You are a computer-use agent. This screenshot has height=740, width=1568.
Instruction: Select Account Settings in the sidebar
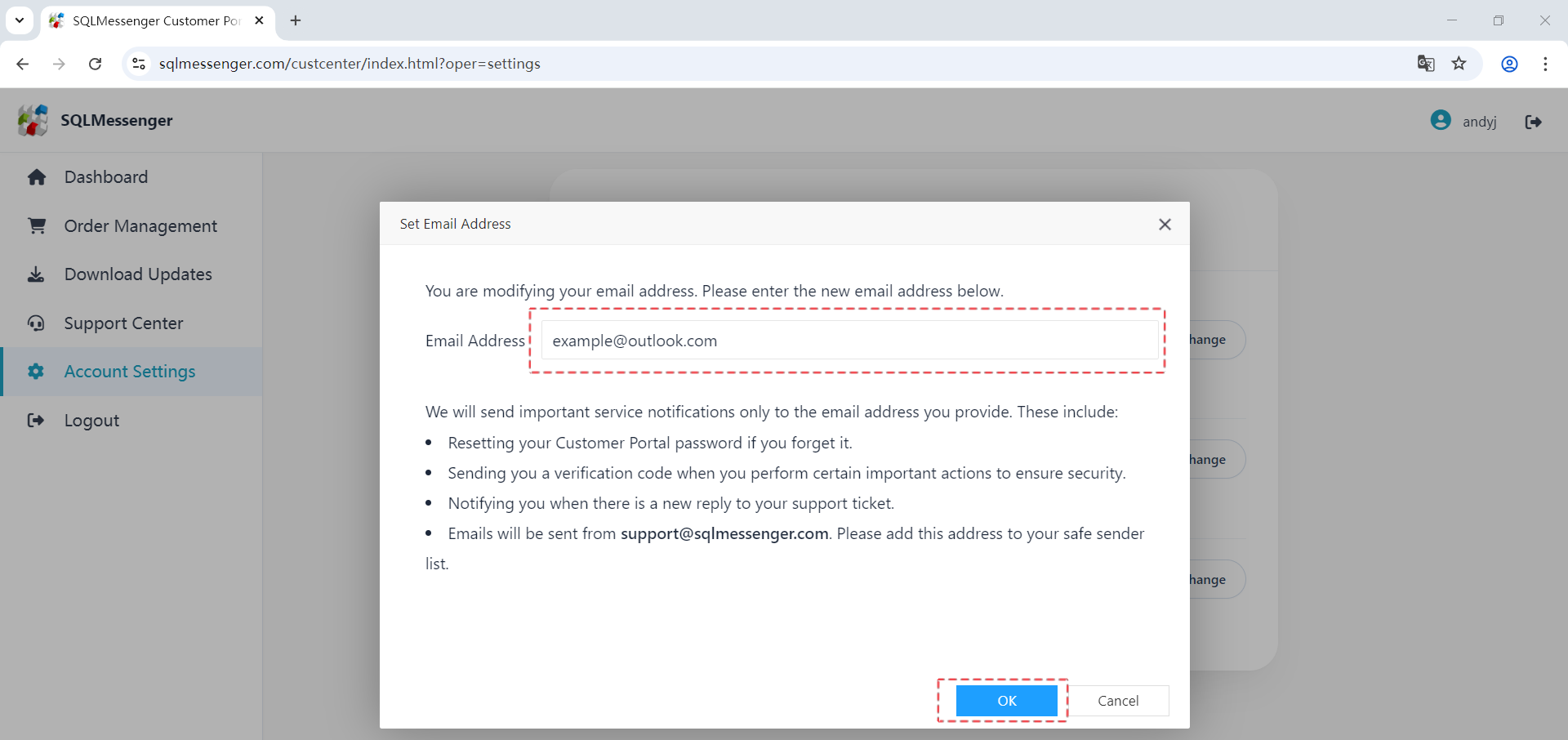point(129,372)
